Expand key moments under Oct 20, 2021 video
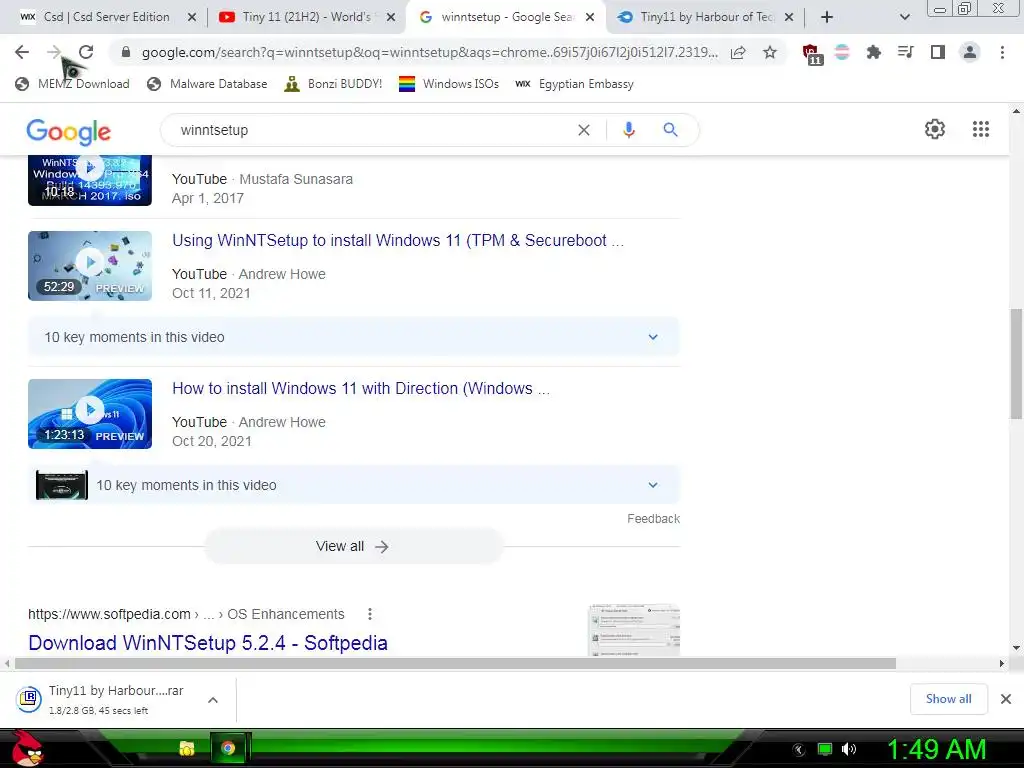 tap(353, 485)
